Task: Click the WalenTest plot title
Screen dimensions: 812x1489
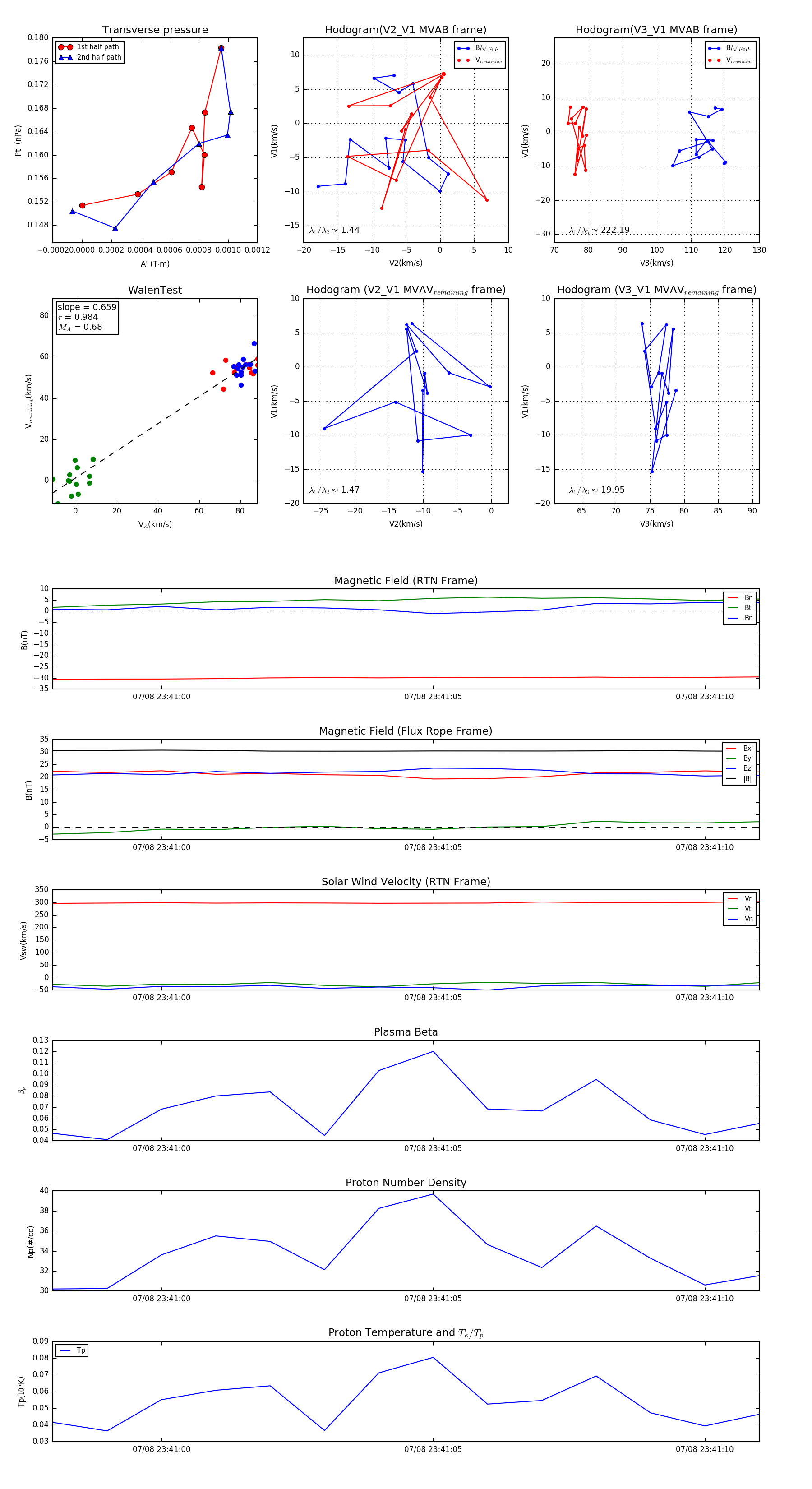Action: tap(155, 290)
